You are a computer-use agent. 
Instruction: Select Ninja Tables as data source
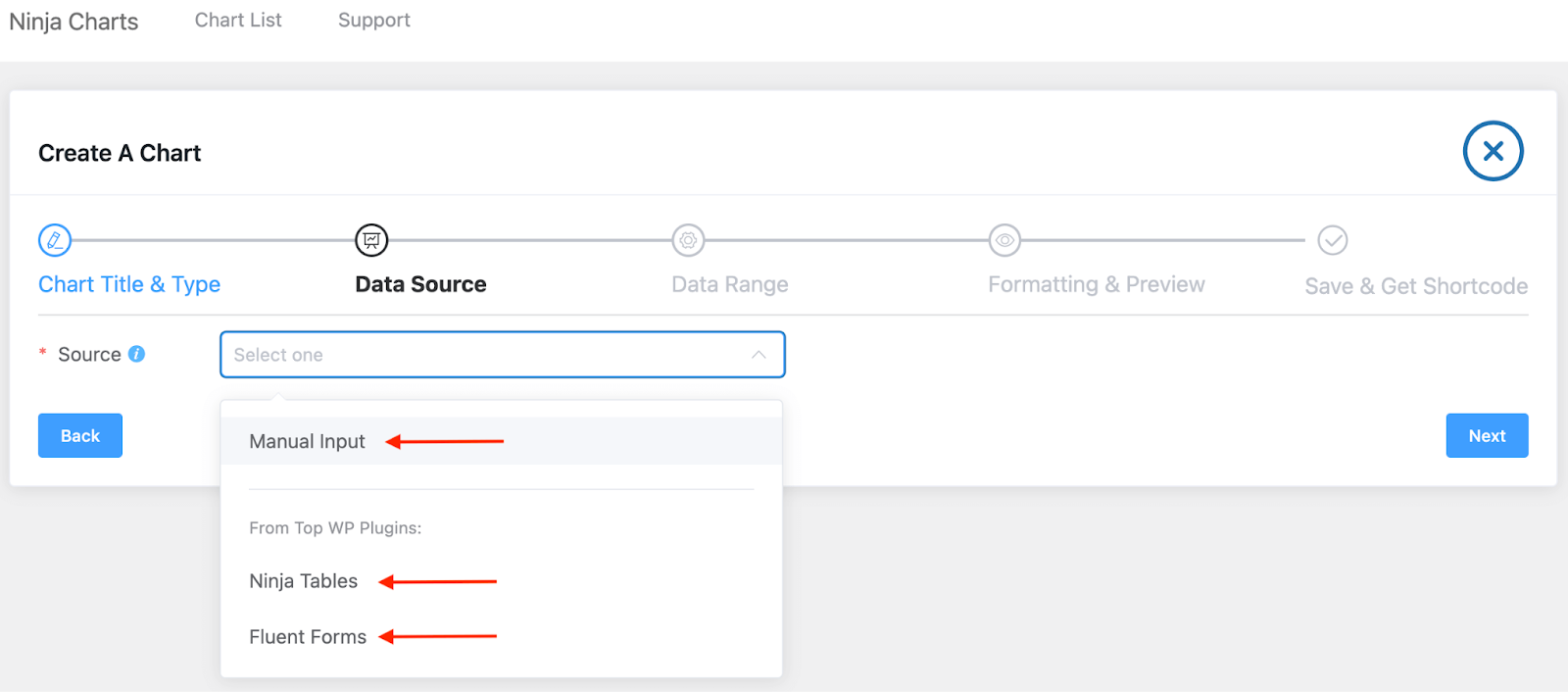(x=304, y=581)
